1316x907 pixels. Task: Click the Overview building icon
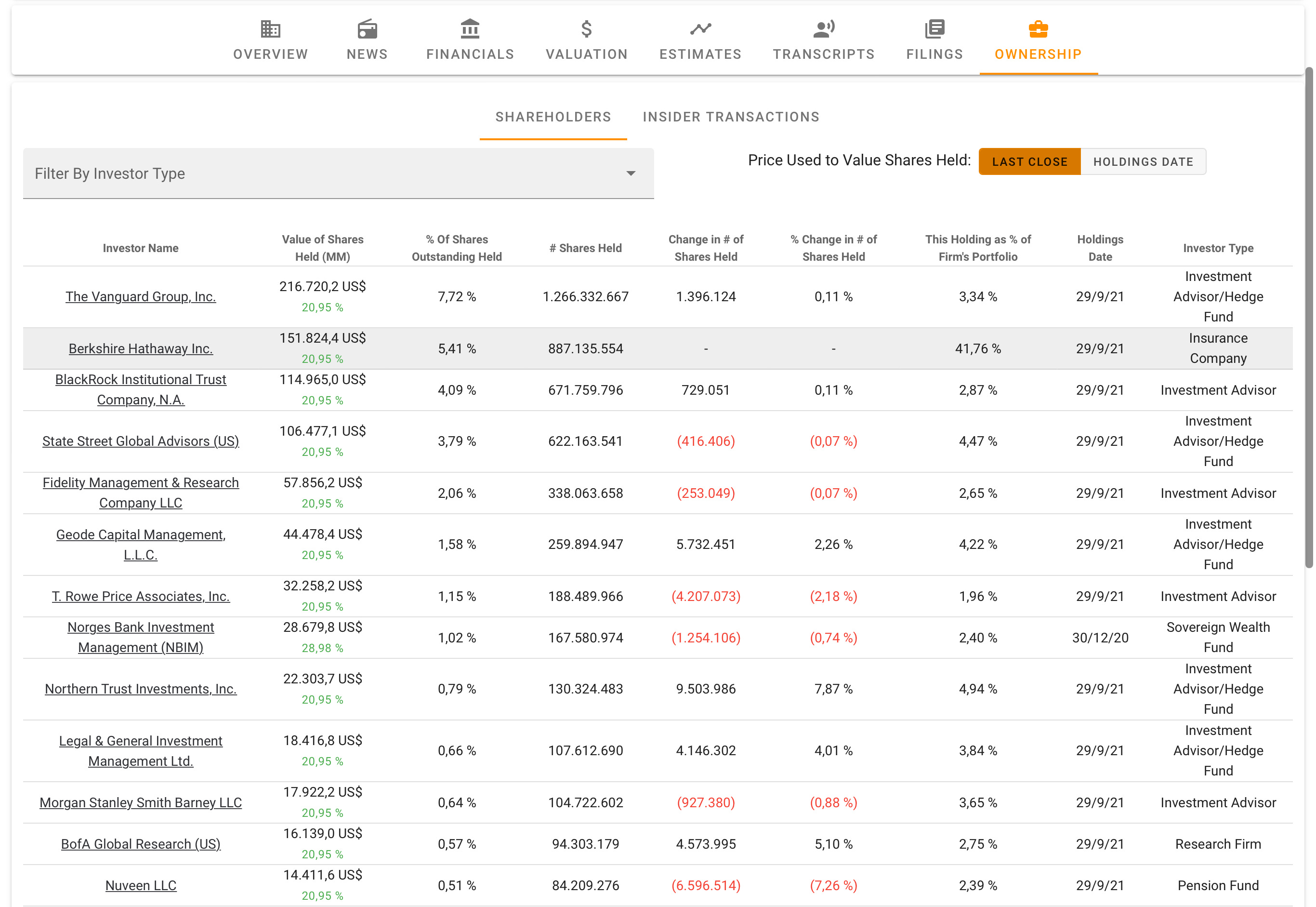coord(270,28)
